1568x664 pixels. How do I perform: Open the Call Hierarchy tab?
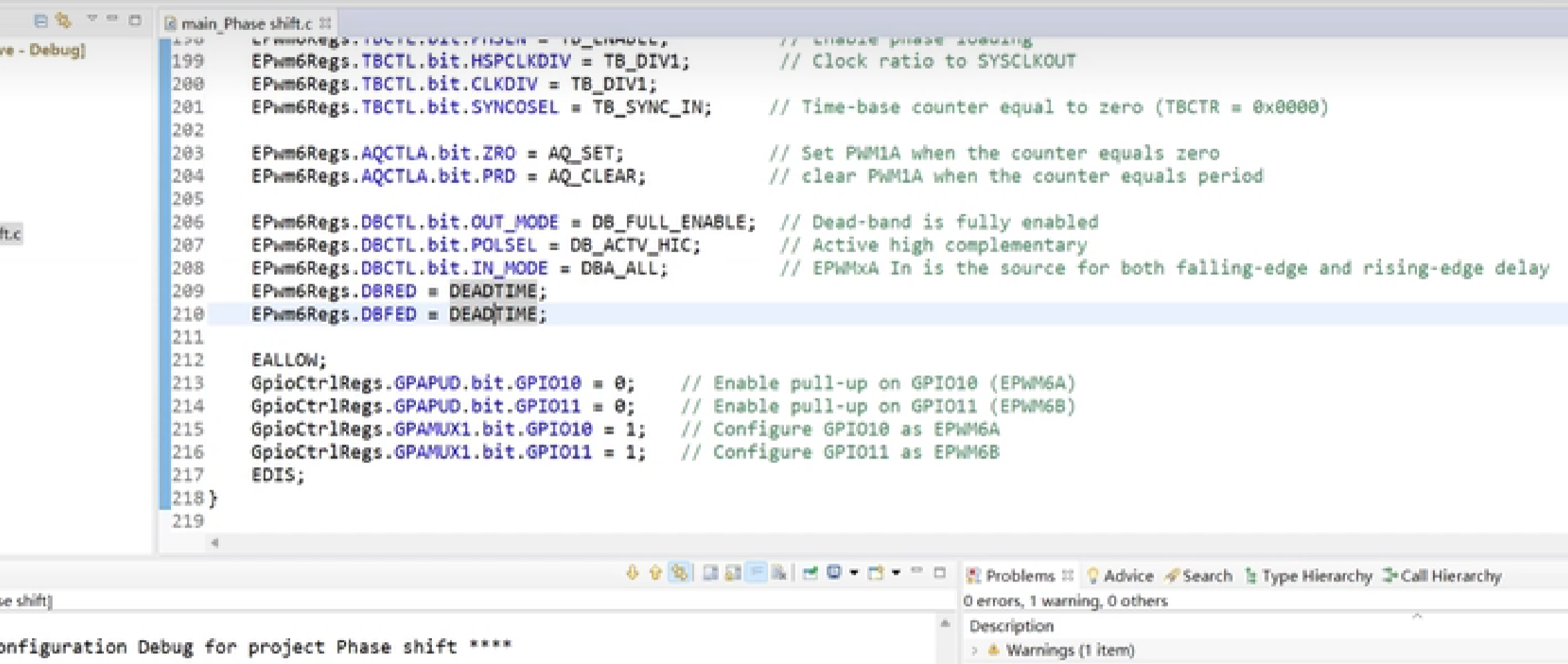[1442, 576]
